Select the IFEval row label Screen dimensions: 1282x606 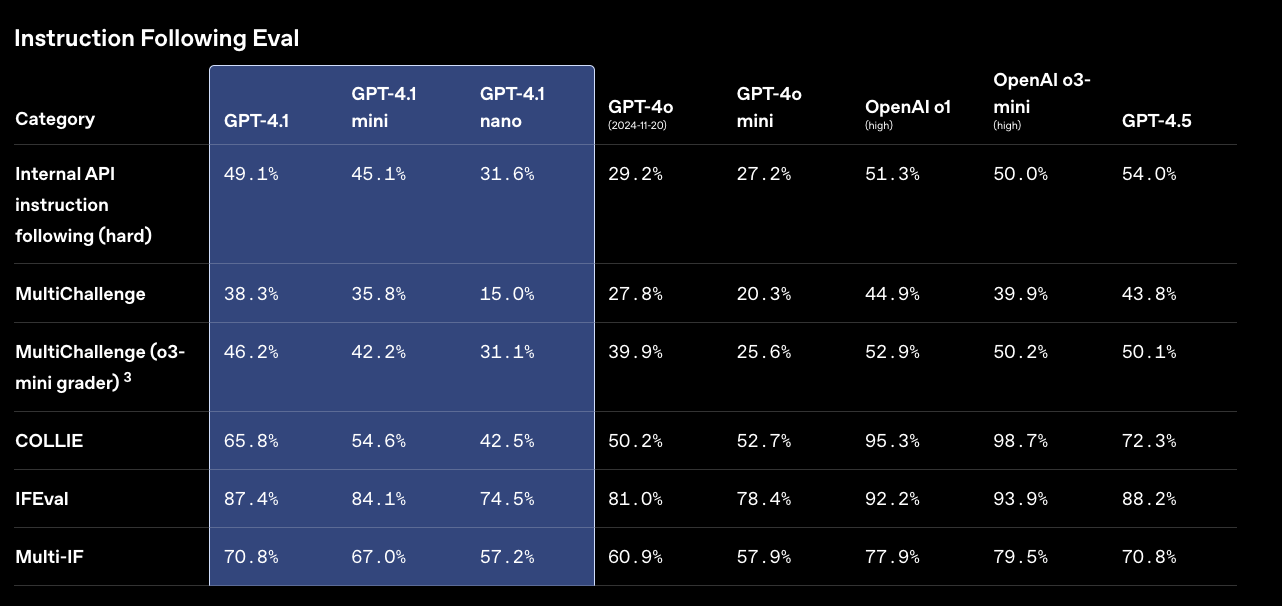42,499
